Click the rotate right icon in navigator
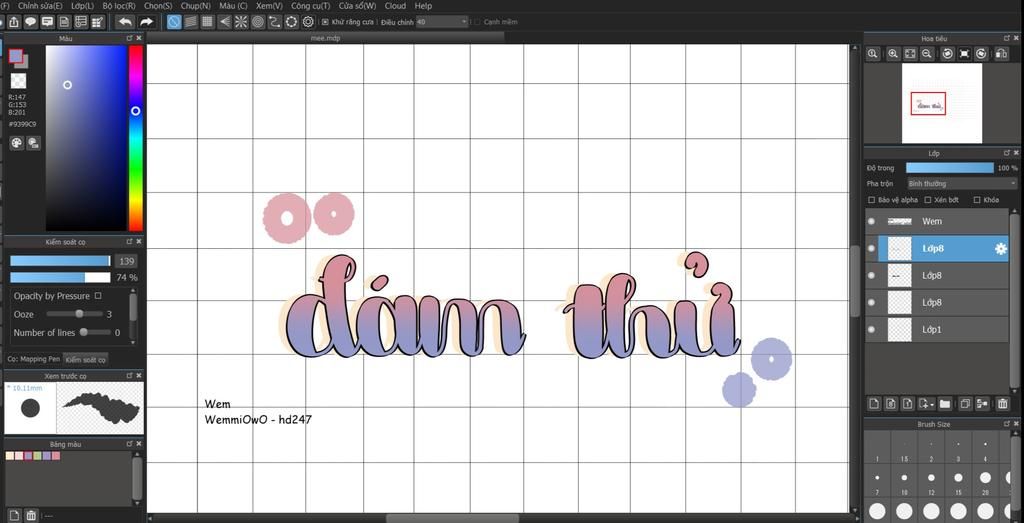Screen dimensions: 1024x523 pos(981,54)
